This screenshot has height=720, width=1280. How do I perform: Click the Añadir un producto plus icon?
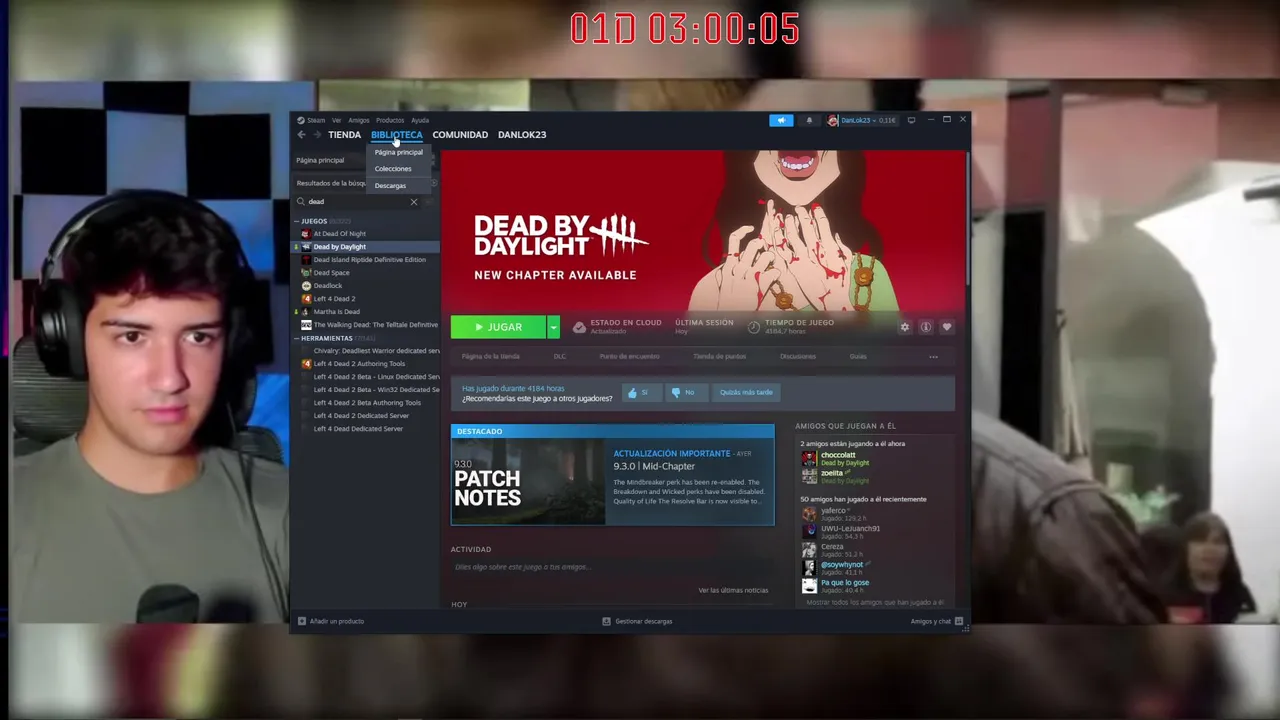(x=302, y=621)
